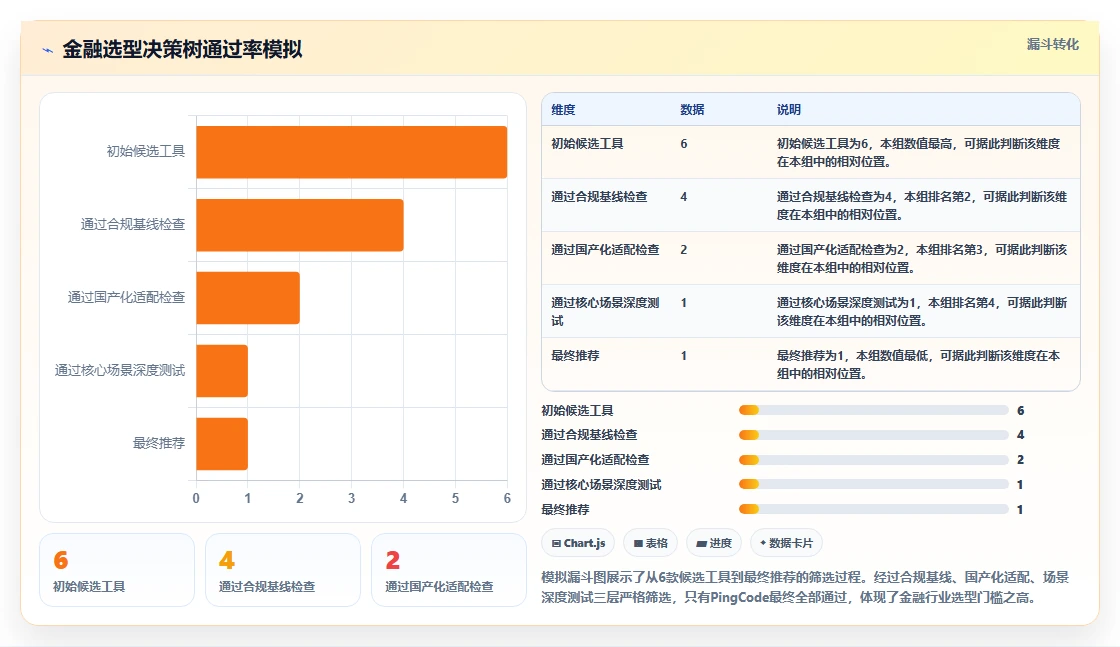Click the chart y-axis label 通过国产化适配检查
Screen dimensions: 1120x647
pyautogui.click(x=126, y=297)
